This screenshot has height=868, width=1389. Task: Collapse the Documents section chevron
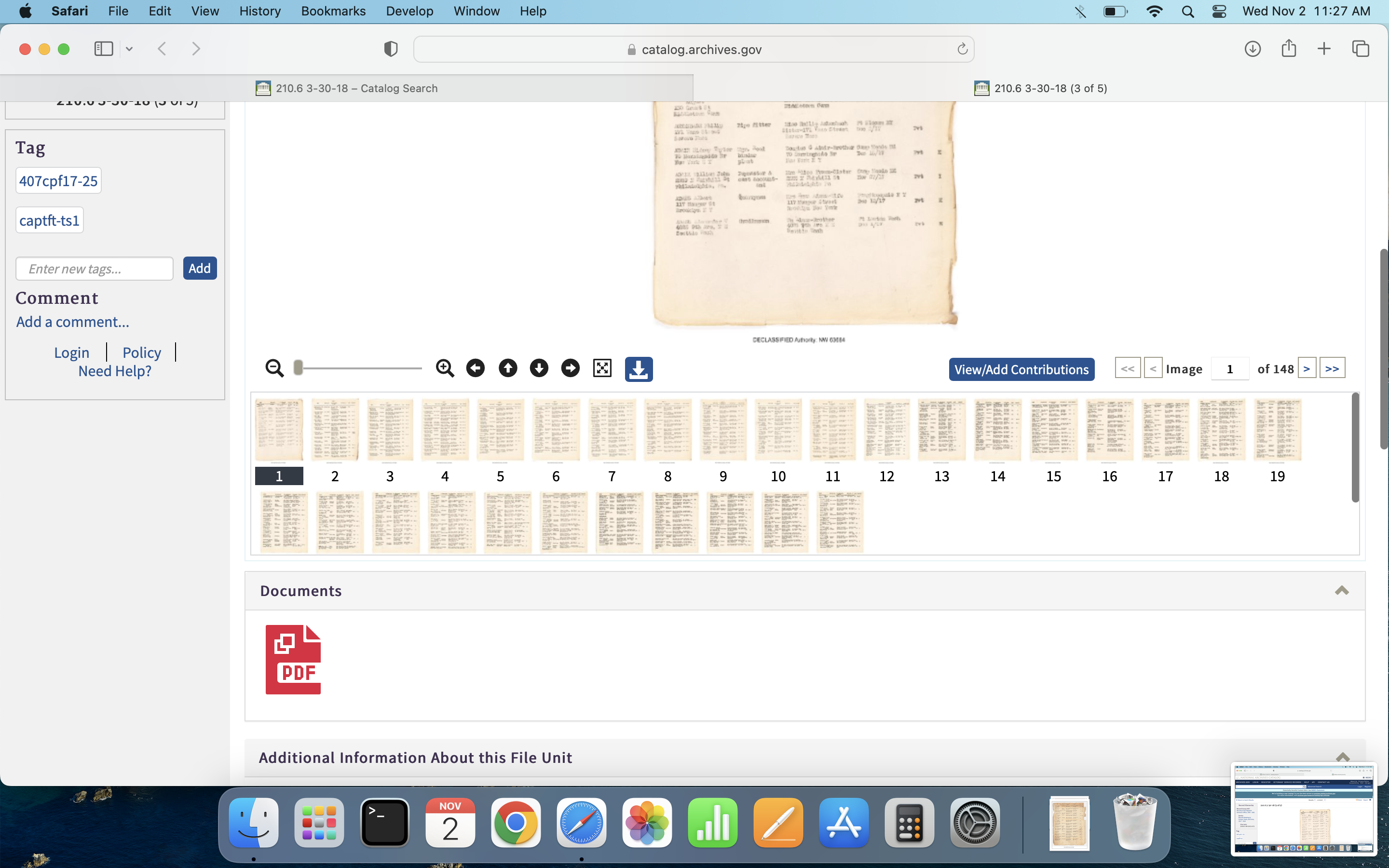(x=1341, y=591)
